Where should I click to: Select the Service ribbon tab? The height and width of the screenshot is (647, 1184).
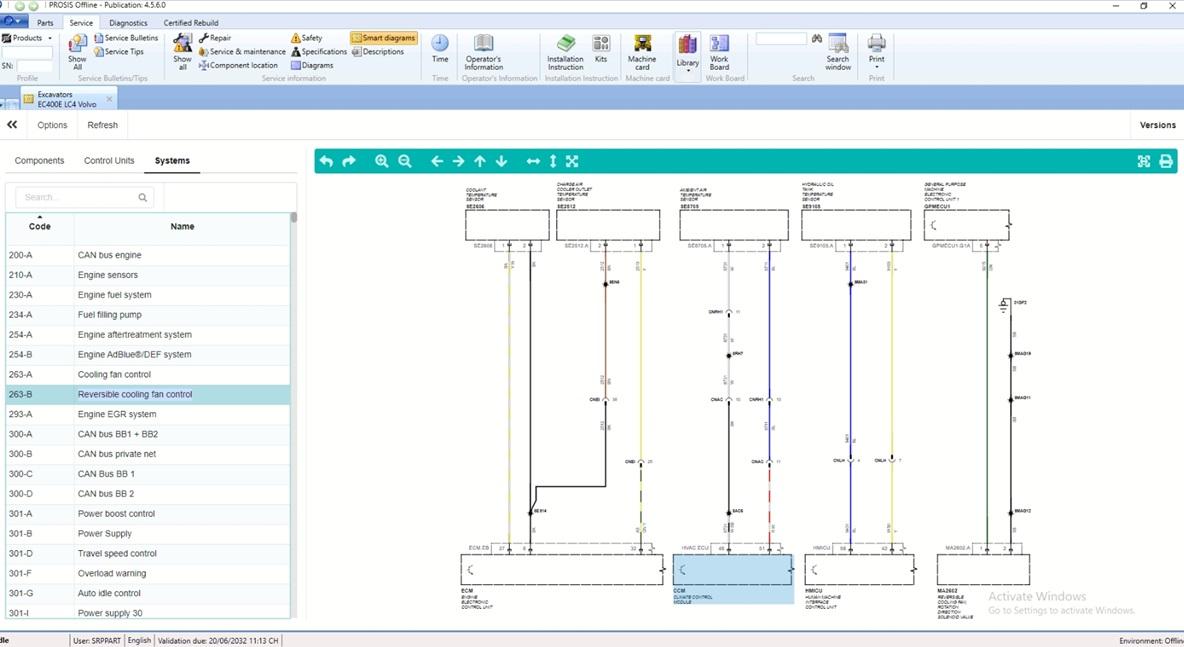click(81, 23)
